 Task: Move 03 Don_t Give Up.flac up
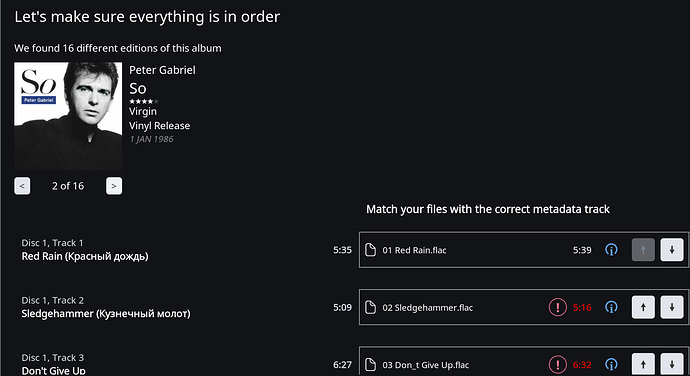[x=643, y=364]
